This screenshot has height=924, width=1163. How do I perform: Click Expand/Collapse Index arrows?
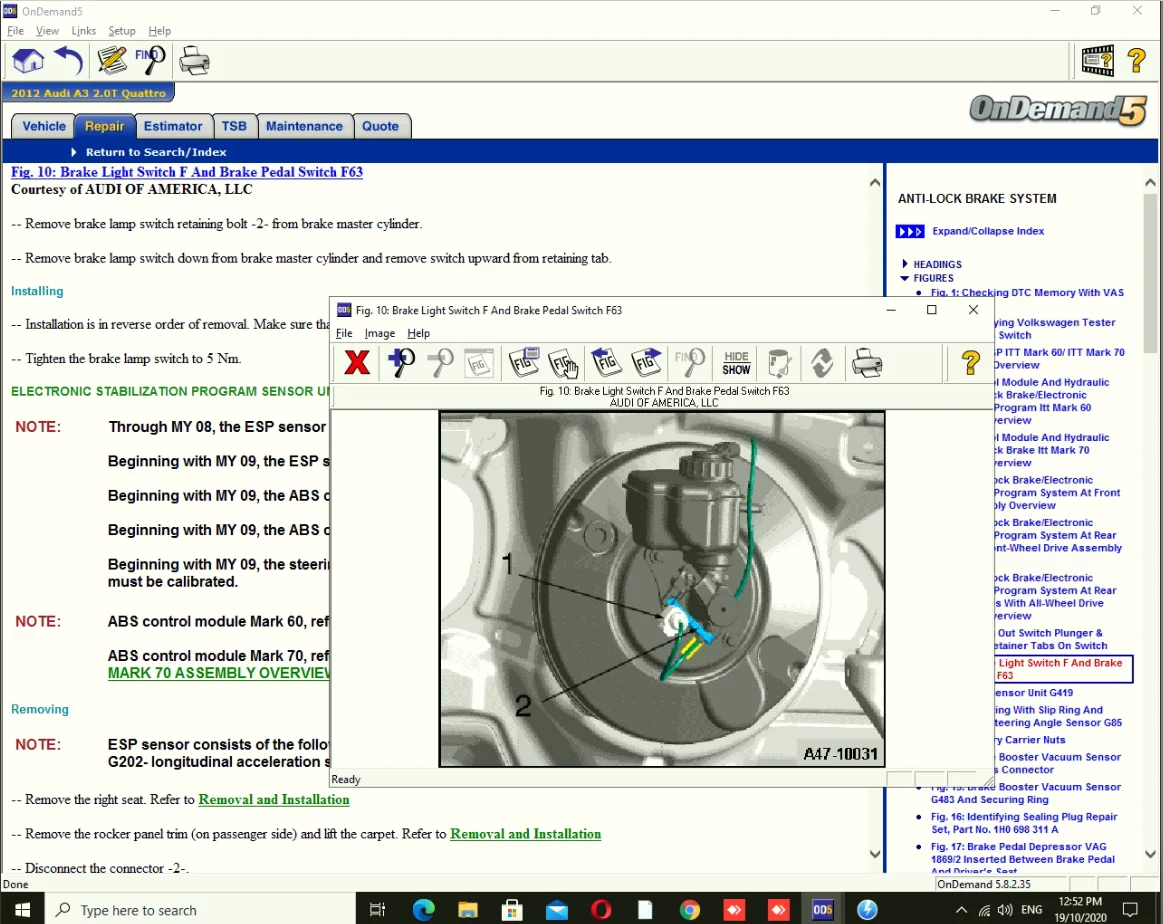[x=910, y=232]
